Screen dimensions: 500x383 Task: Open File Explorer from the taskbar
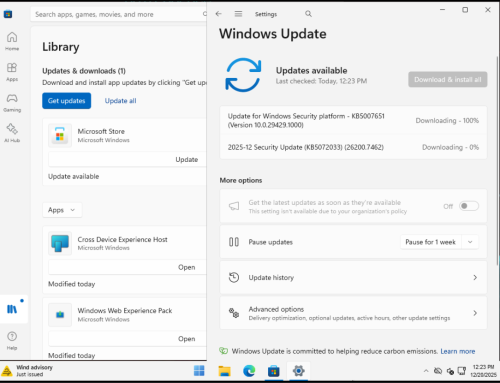[x=224, y=371]
